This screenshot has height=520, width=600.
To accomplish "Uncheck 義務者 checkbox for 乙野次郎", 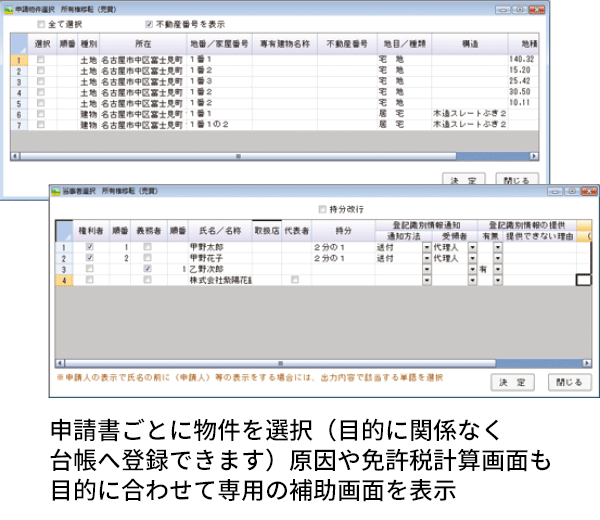I will tap(147, 269).
